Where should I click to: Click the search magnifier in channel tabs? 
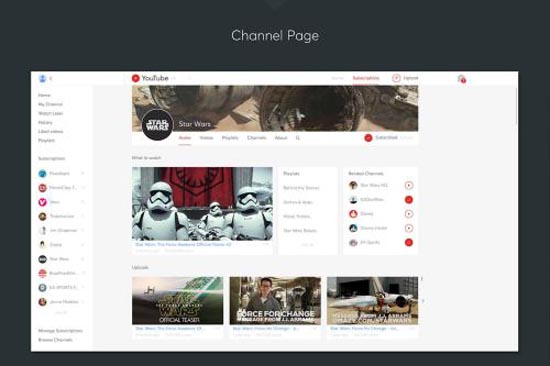(298, 138)
